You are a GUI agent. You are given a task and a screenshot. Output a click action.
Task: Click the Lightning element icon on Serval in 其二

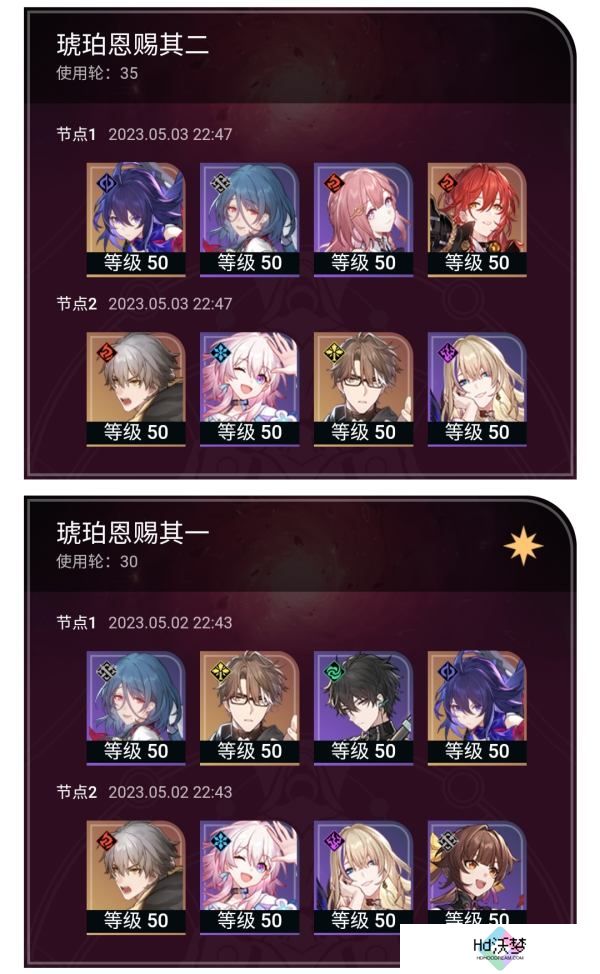[448, 353]
